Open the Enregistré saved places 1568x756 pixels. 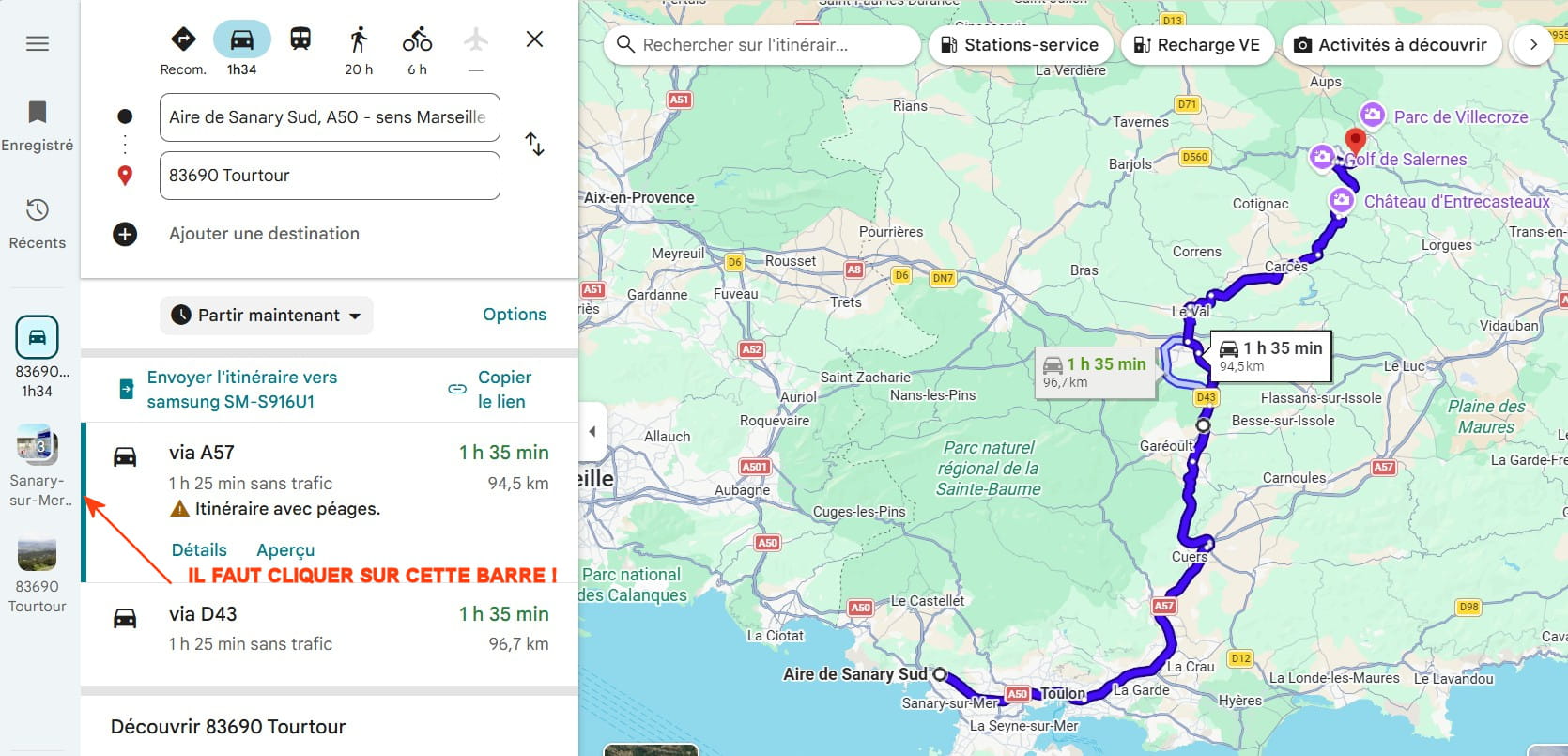[38, 125]
